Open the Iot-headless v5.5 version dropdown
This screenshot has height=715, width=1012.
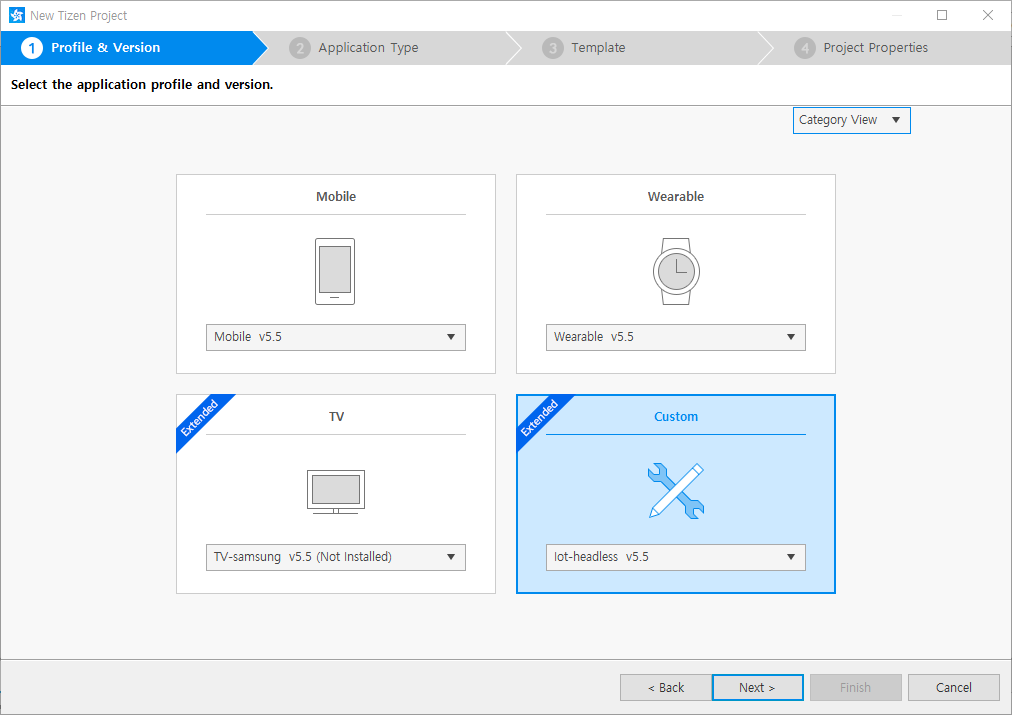click(x=675, y=557)
